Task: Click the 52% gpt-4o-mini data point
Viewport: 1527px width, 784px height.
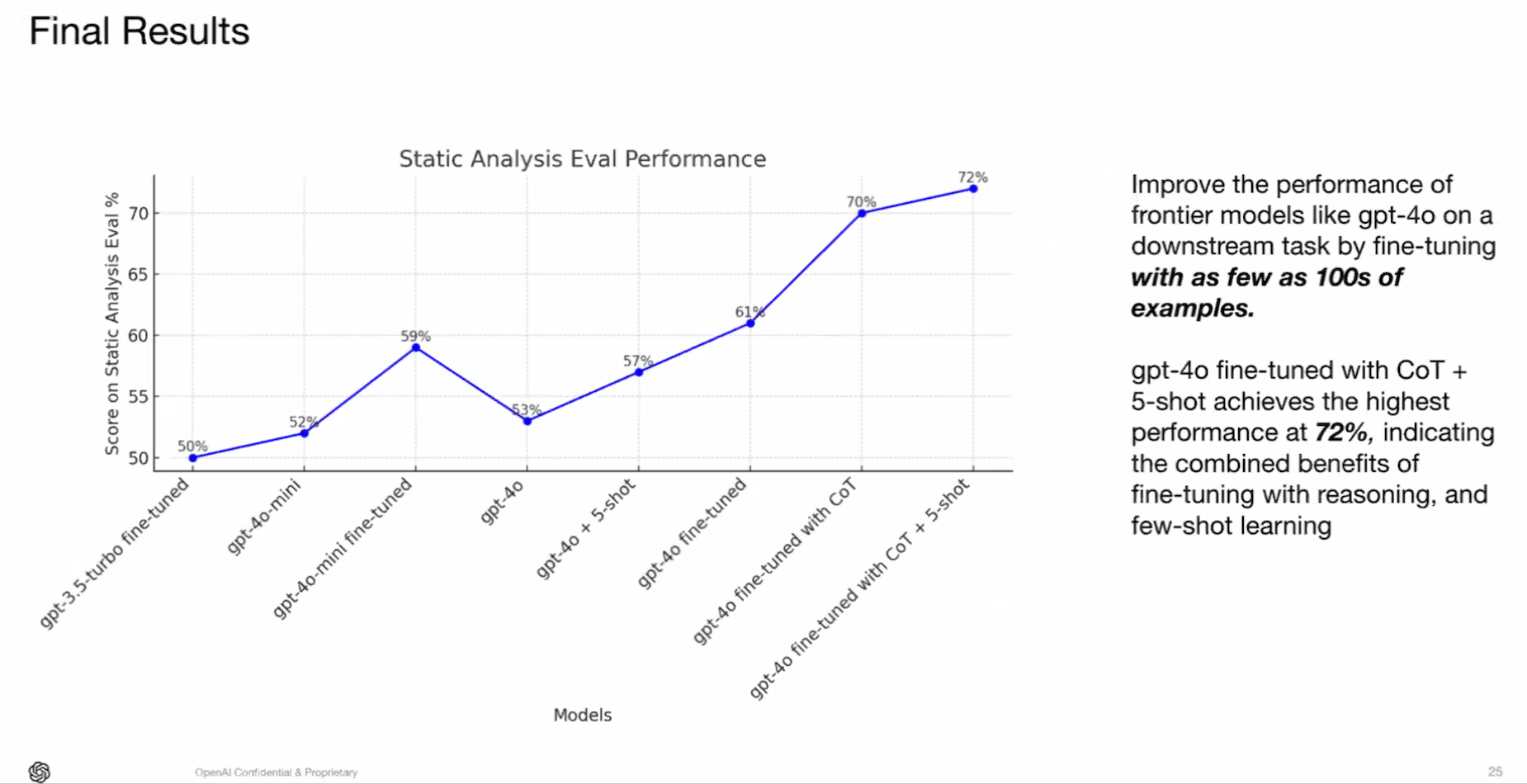Action: [305, 433]
